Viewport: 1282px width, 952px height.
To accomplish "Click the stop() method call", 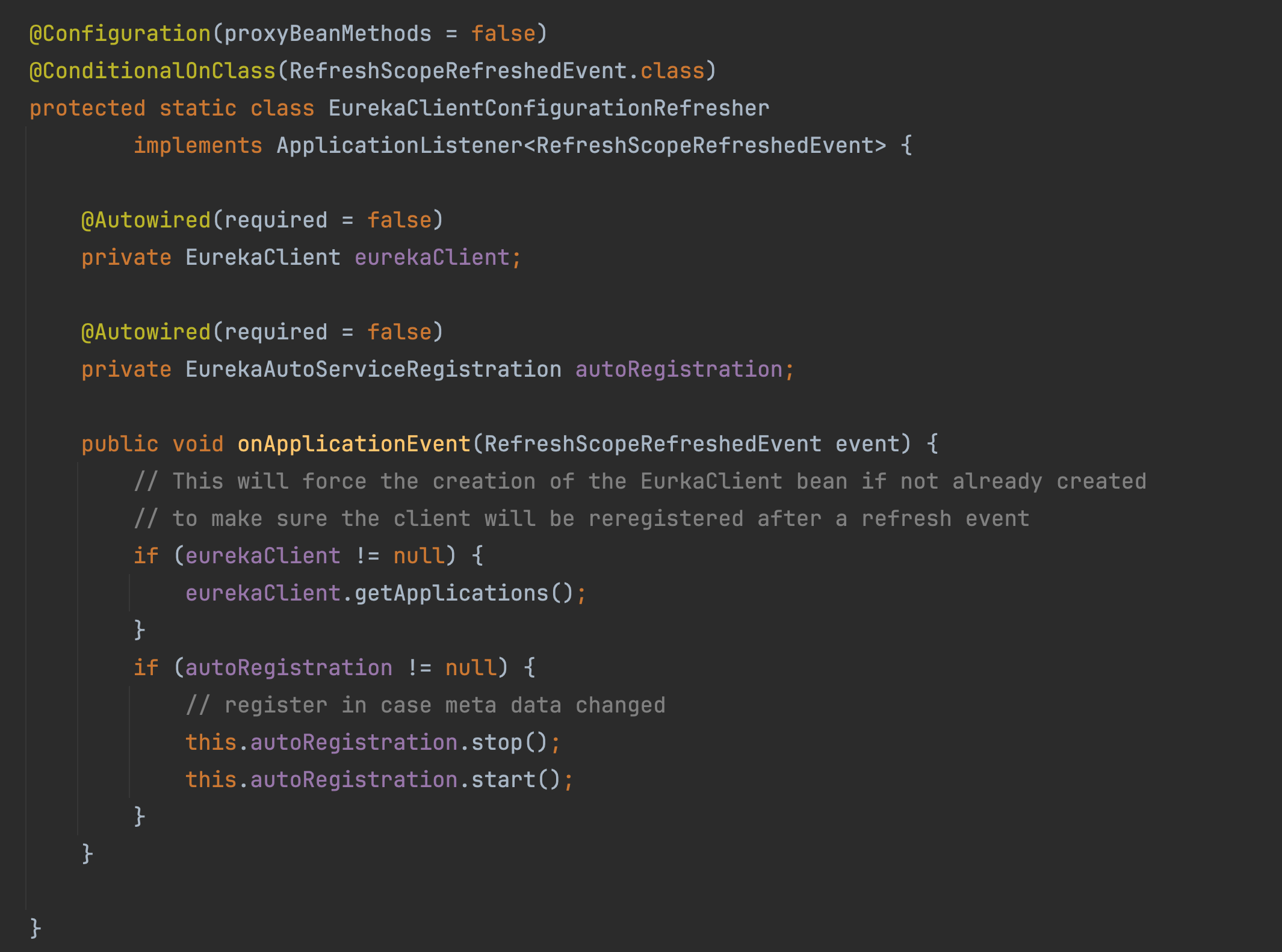I will 508,743.
